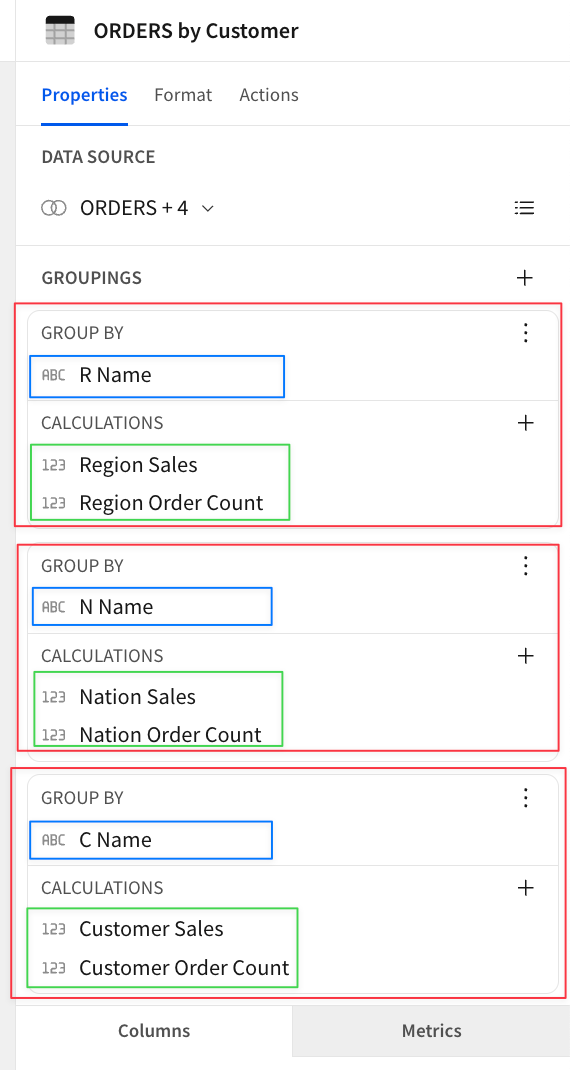This screenshot has width=570, height=1070.
Task: Click the R Name group by column
Action: pyautogui.click(x=157, y=375)
